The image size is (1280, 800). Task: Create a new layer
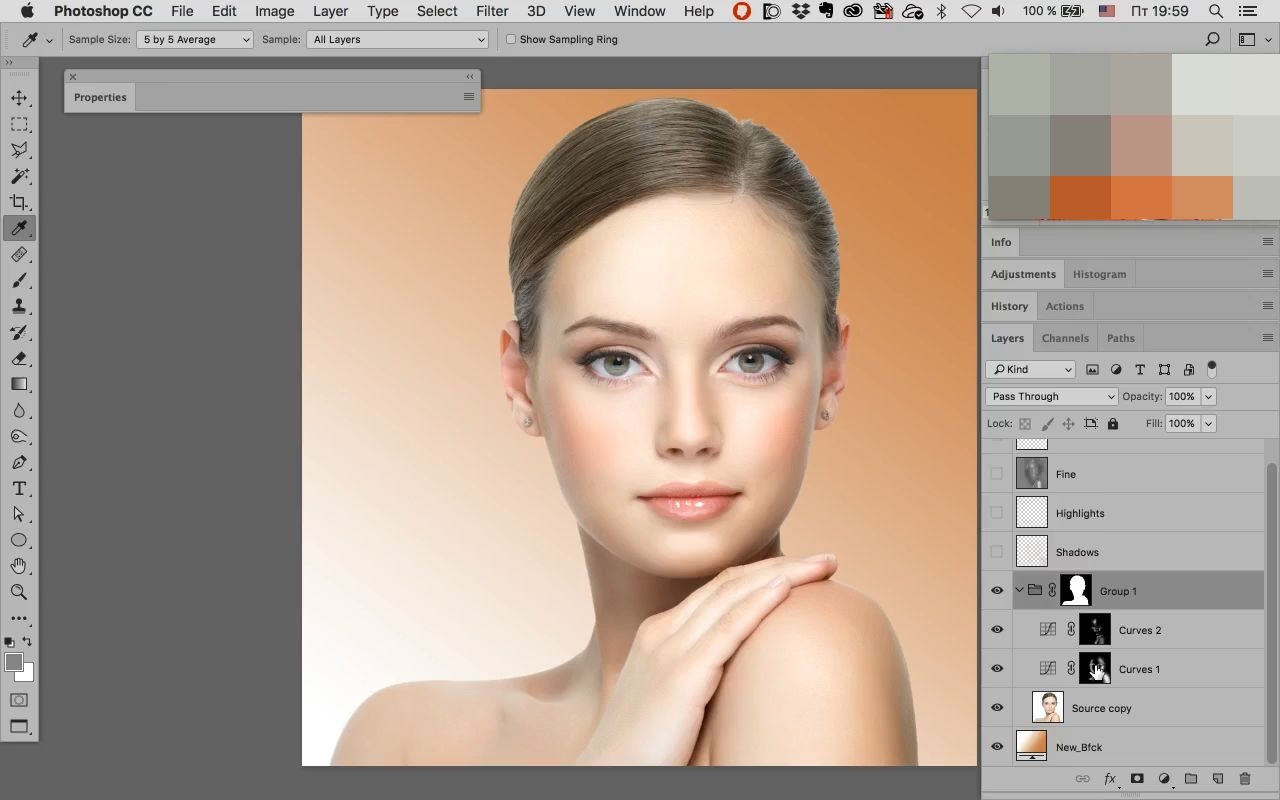click(x=1218, y=778)
